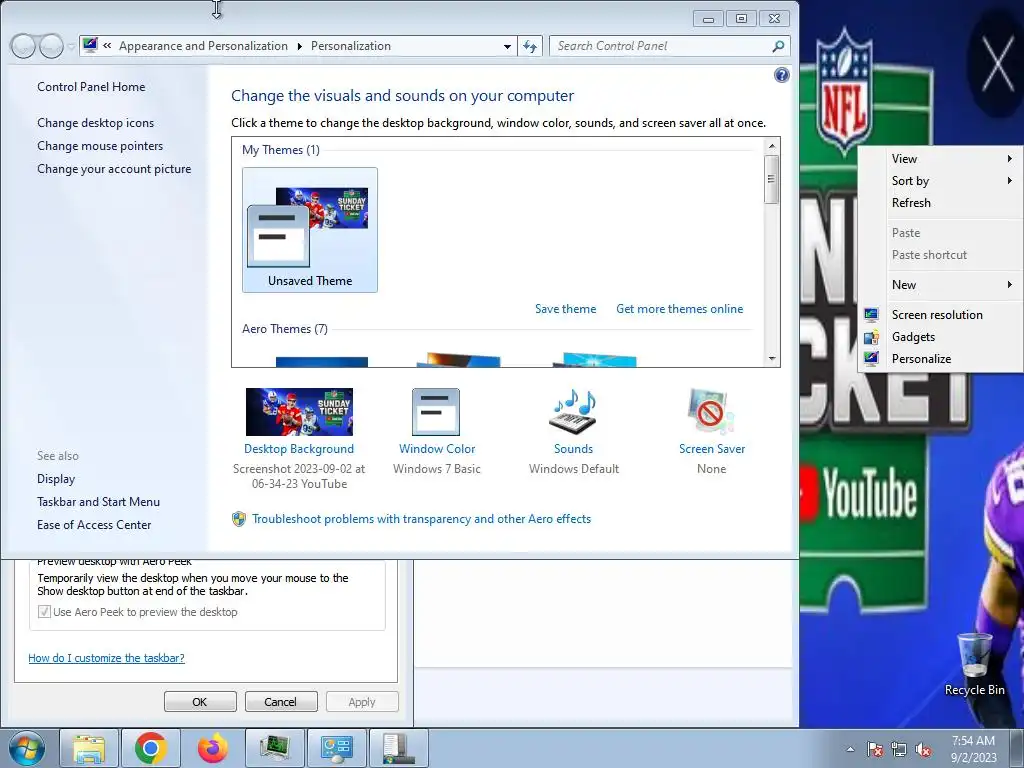Open View in the context menu
The image size is (1024, 768).
[x=904, y=159]
